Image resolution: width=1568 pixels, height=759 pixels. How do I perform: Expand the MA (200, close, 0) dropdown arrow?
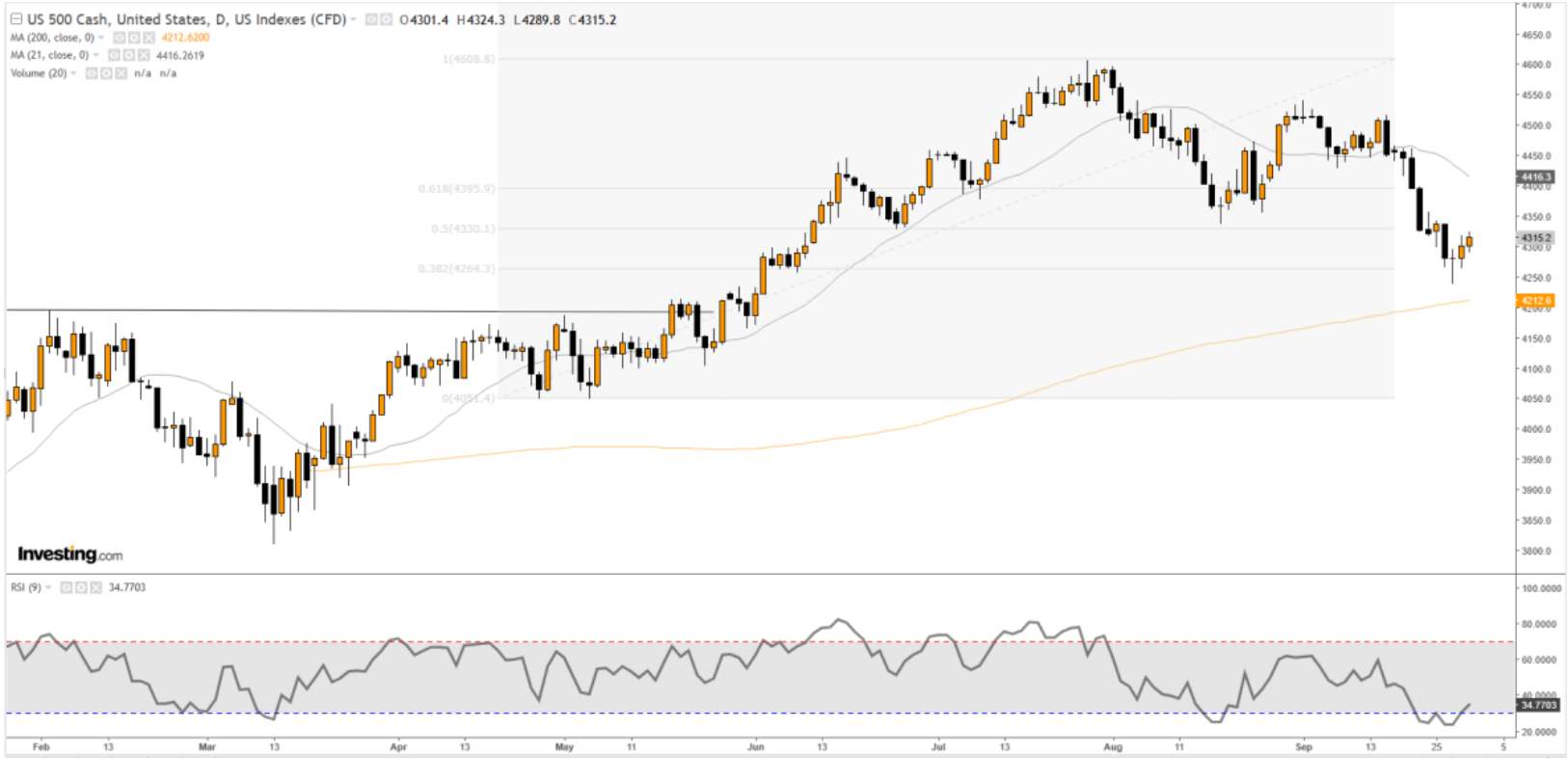click(x=101, y=38)
